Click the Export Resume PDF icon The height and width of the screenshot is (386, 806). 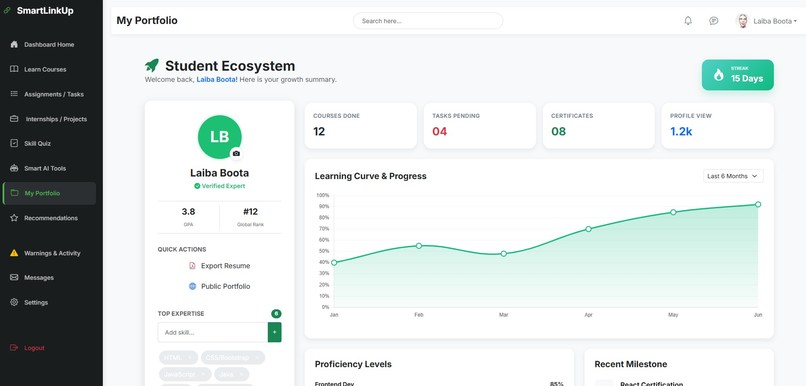192,266
